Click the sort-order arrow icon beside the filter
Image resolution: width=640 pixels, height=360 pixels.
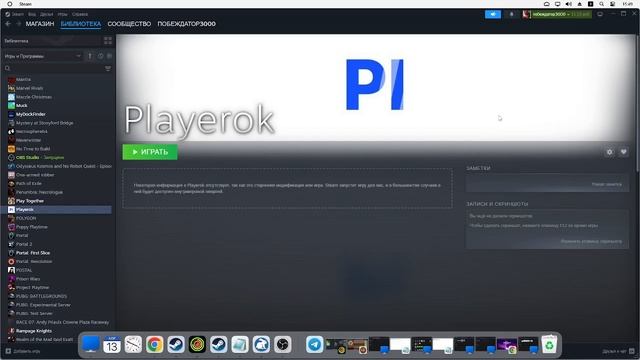point(90,56)
